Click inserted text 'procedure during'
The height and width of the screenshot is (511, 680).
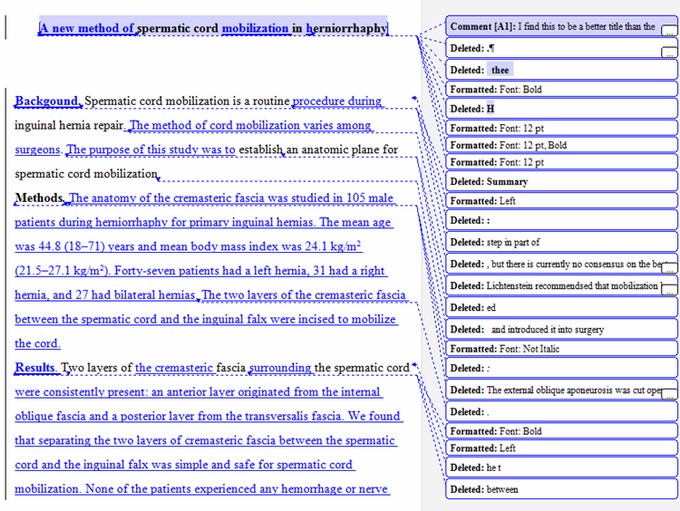tap(337, 101)
